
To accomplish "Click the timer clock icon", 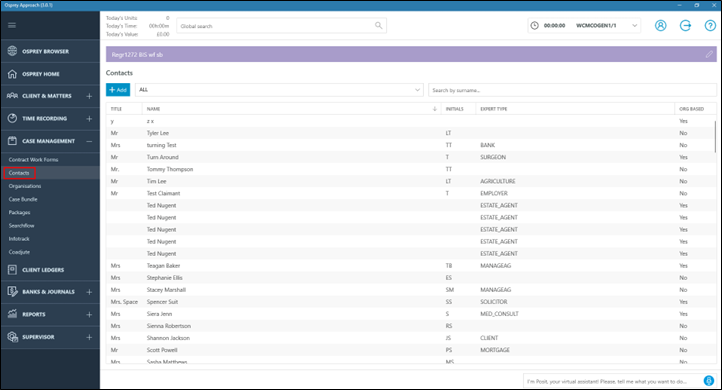I will pos(535,26).
